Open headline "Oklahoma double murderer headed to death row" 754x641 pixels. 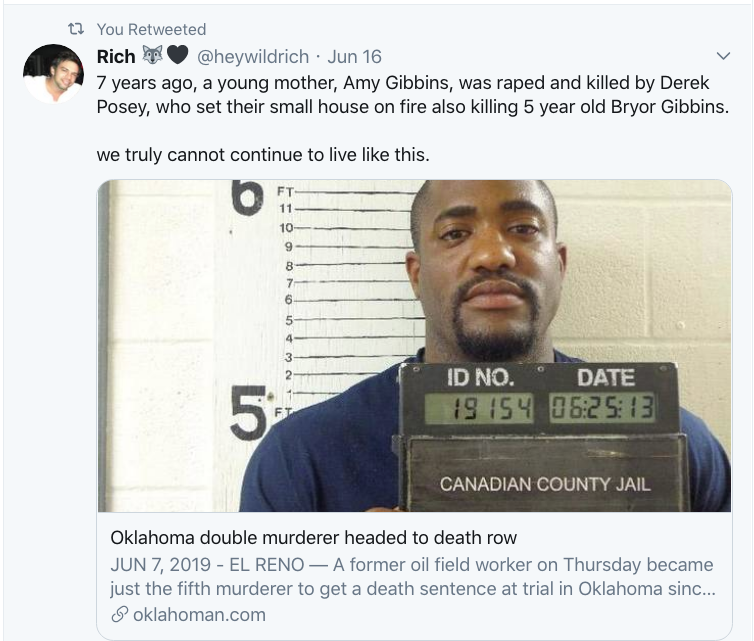click(x=313, y=537)
